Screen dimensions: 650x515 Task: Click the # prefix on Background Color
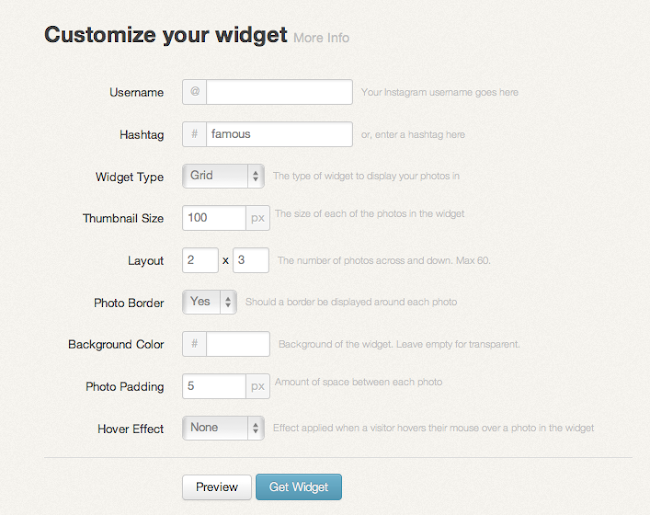195,344
